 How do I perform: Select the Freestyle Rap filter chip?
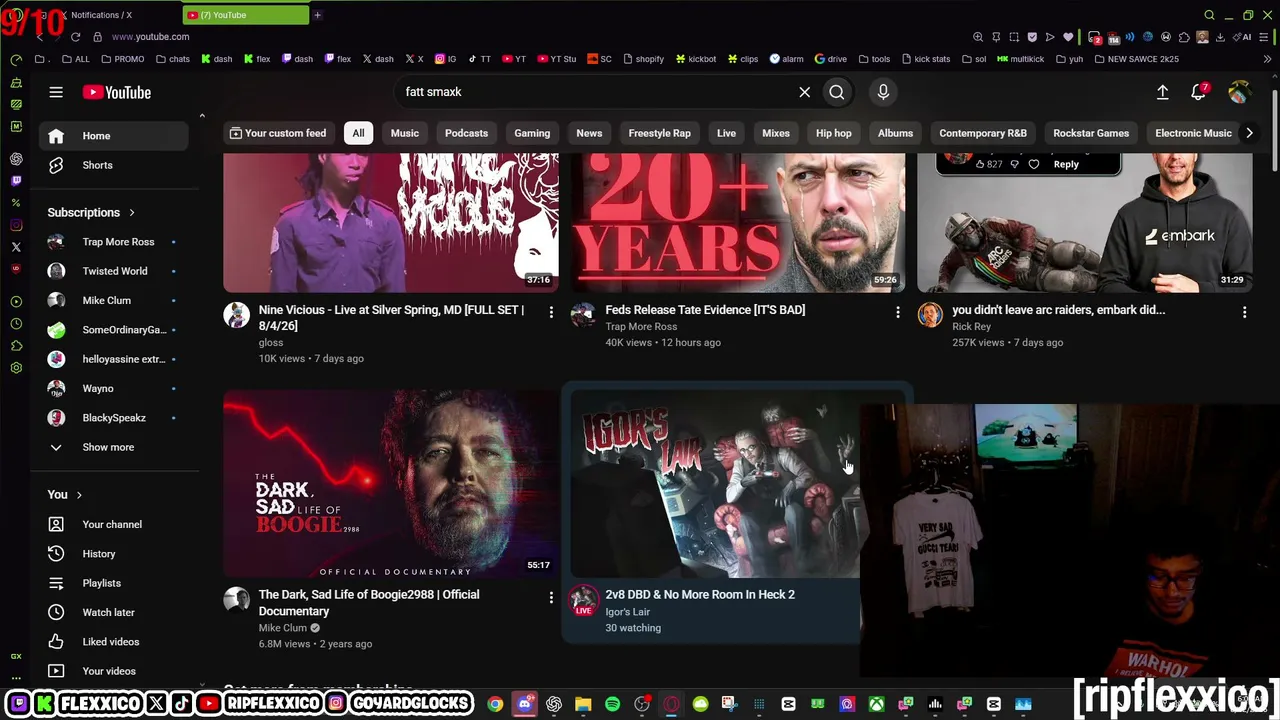[x=660, y=133]
